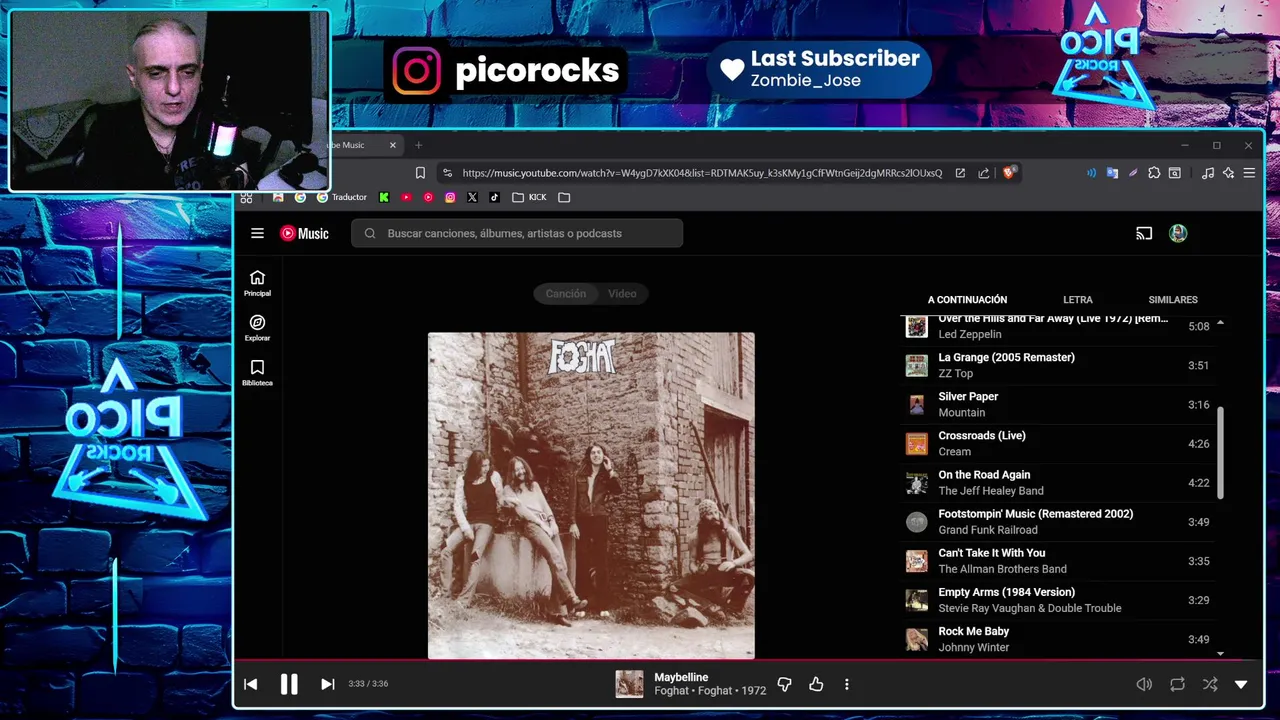
Task: Play Empty Arms (1984 Version)
Action: point(1057,600)
